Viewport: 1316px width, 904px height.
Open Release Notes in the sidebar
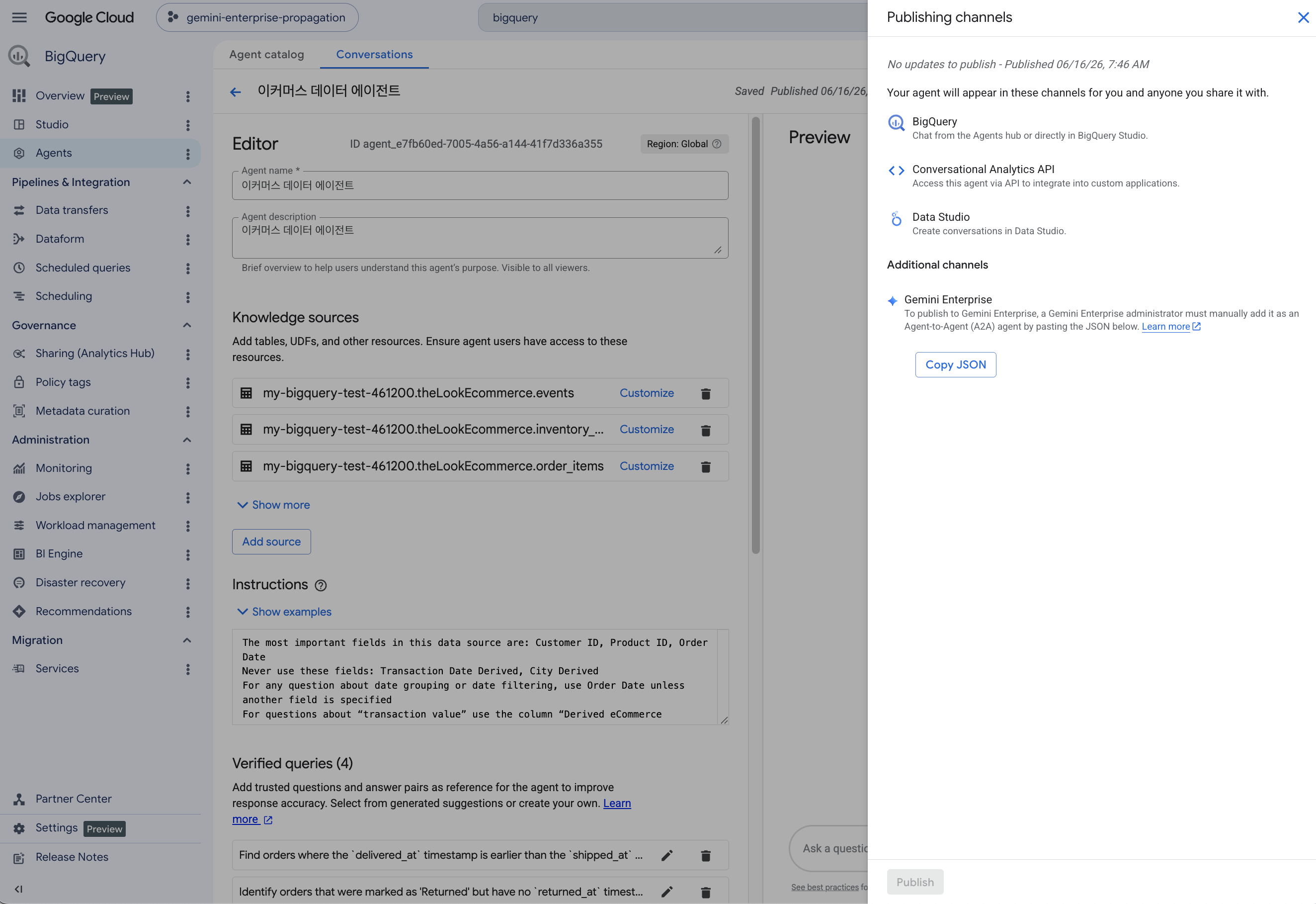[72, 858]
